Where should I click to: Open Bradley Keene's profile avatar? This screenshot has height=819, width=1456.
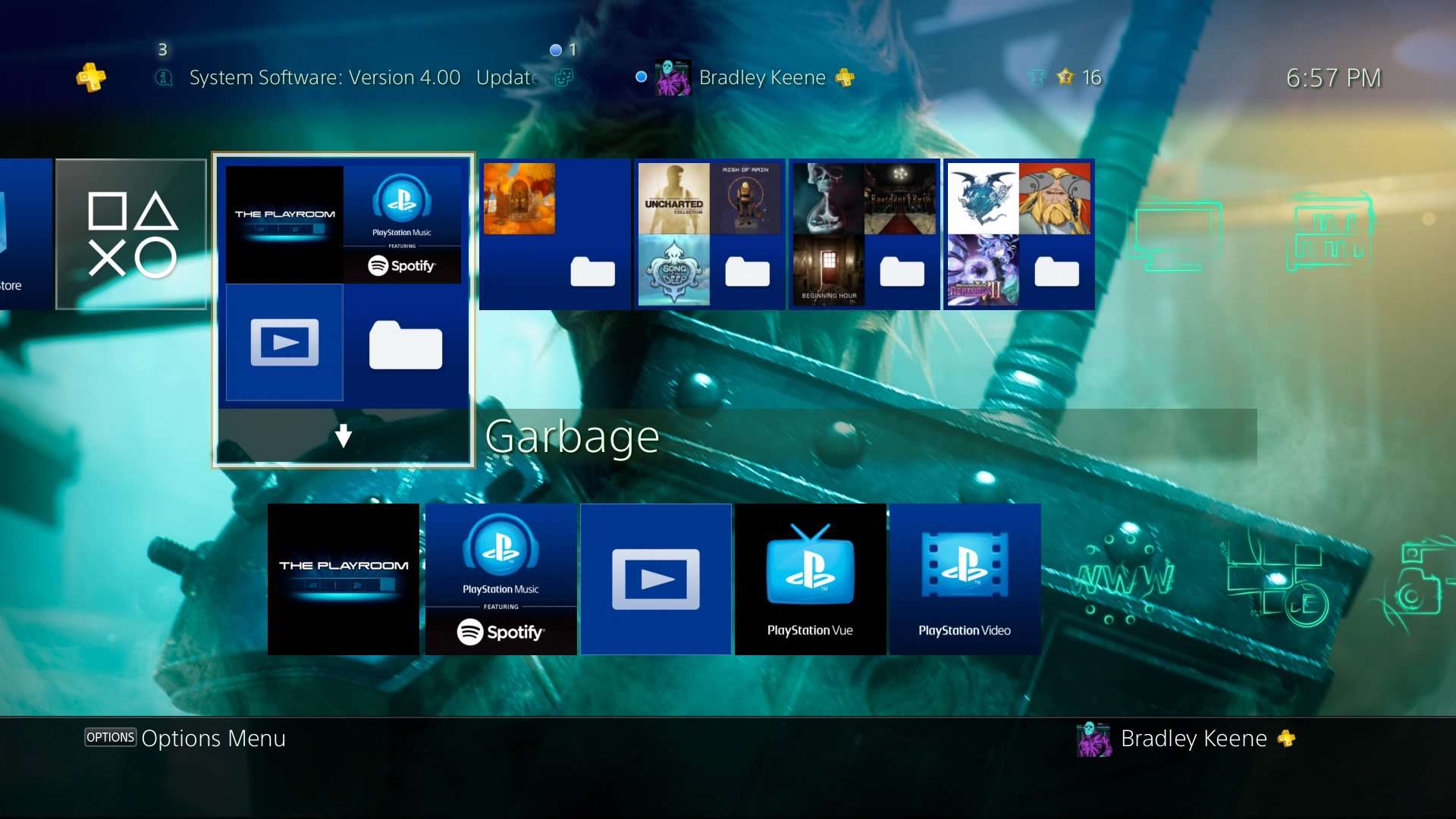pyautogui.click(x=674, y=77)
